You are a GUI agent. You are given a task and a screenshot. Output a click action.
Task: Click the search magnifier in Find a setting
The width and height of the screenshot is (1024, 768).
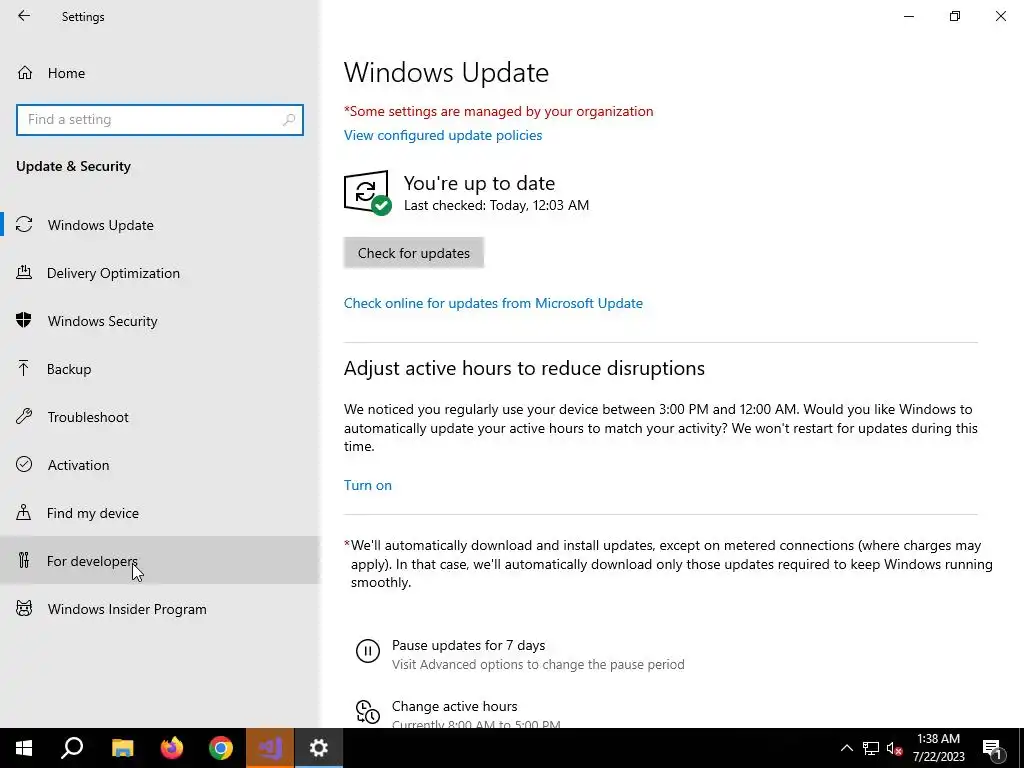[289, 120]
